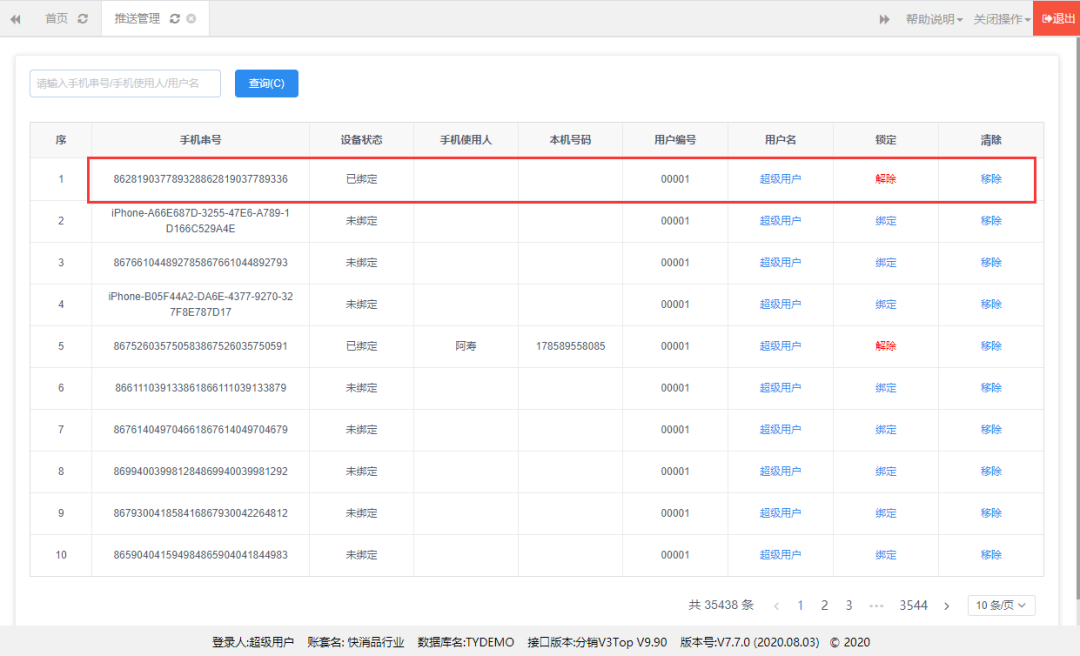The image size is (1080, 656).
Task: Focus the phone serial search input field
Action: (x=125, y=83)
